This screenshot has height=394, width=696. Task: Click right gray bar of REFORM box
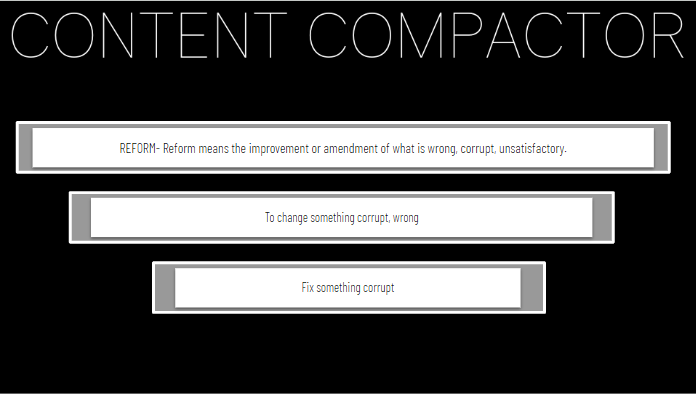tap(662, 148)
